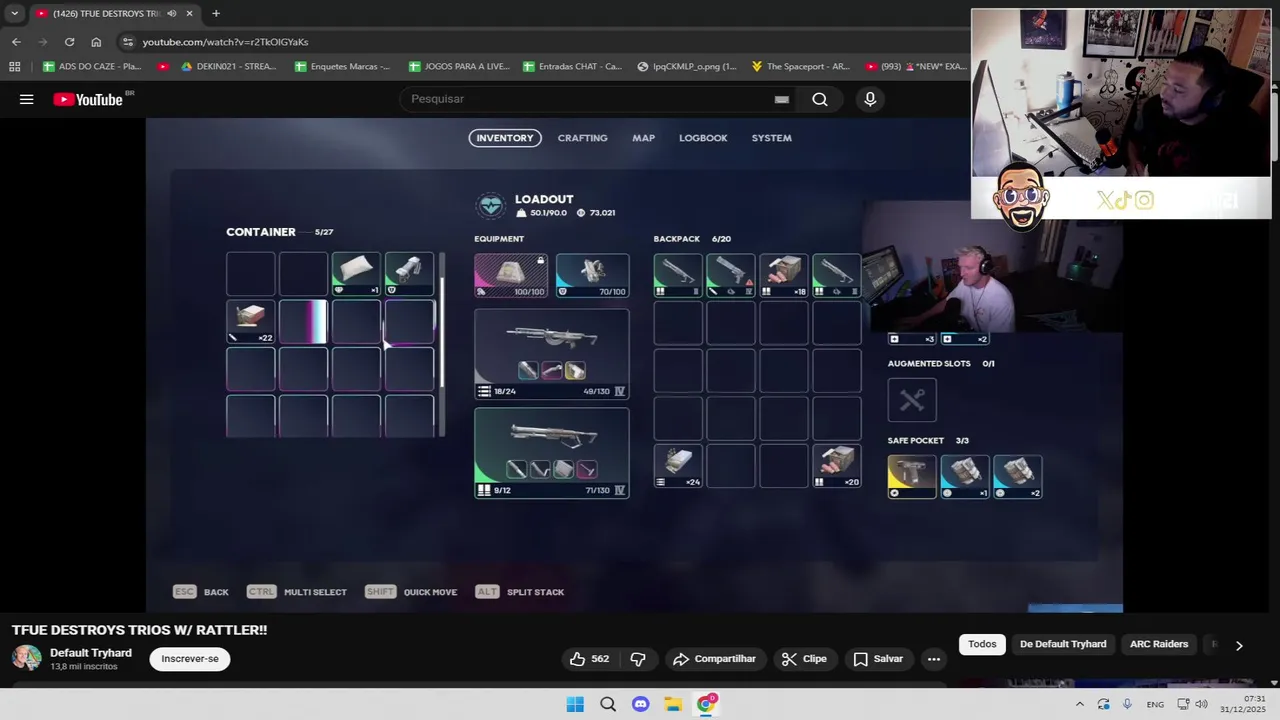Viewport: 1280px width, 720px height.
Task: Show hidden system tray icons chevron
Action: click(x=1079, y=704)
